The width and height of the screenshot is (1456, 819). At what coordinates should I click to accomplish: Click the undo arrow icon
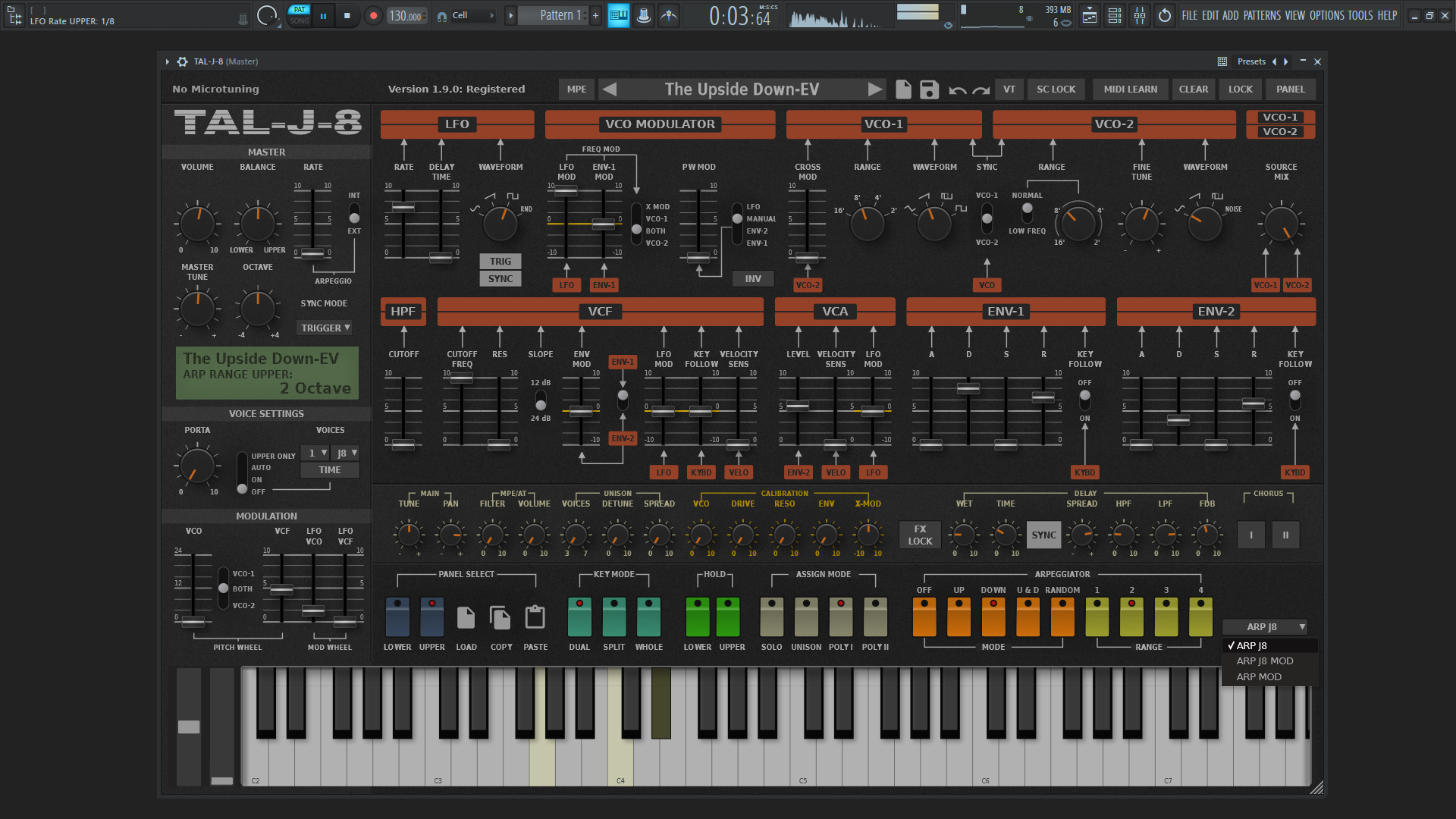tap(957, 90)
